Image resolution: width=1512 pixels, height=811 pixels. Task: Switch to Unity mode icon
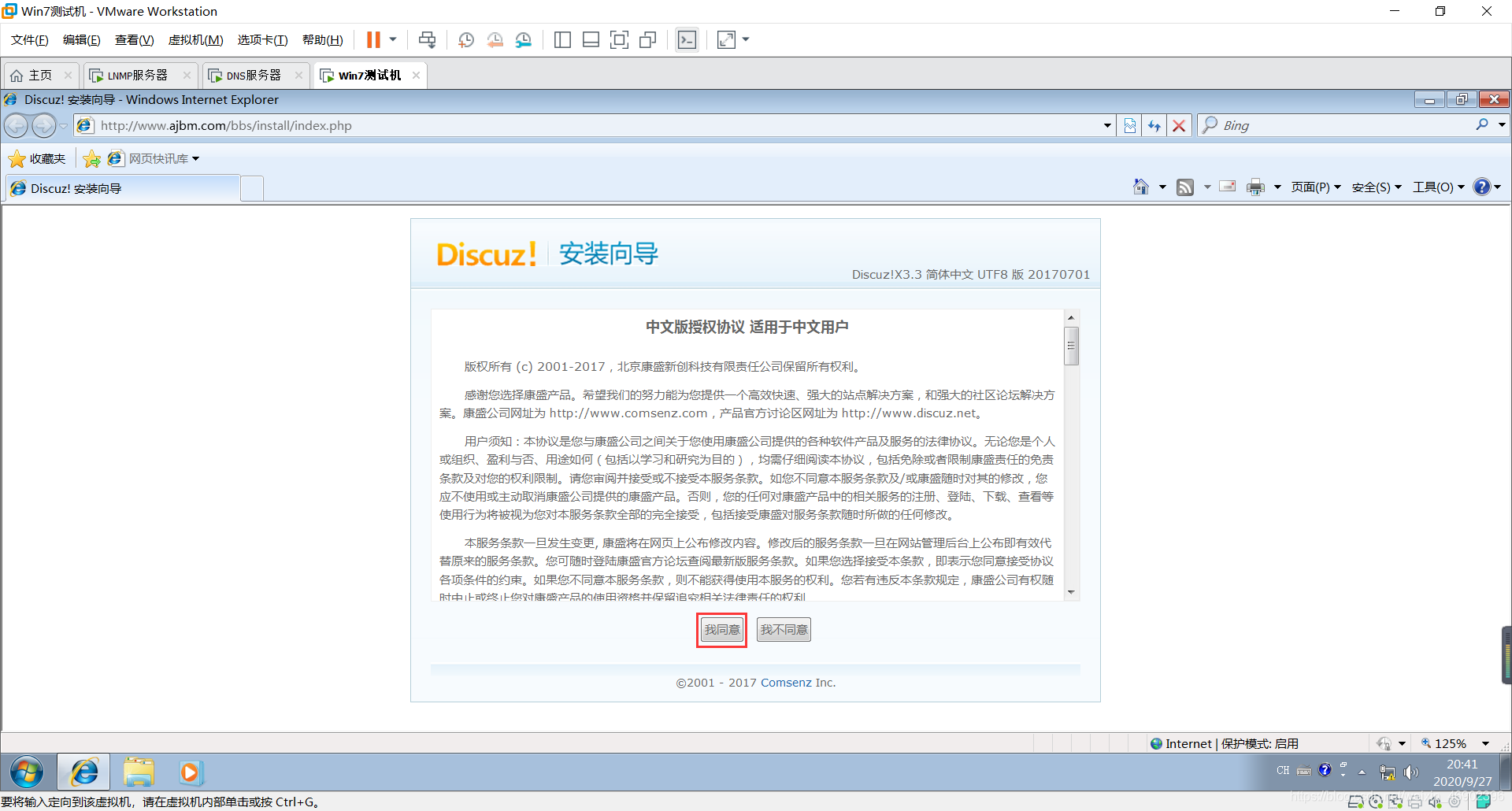coord(648,39)
